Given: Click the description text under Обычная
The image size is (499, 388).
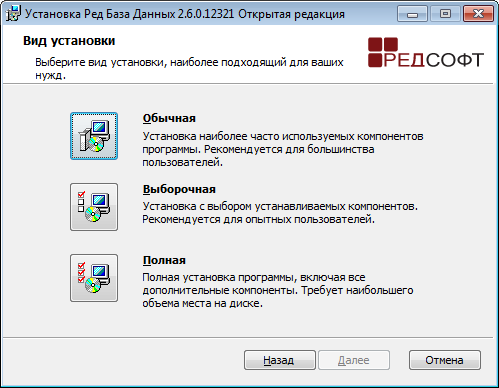Looking at the screenshot, I should [x=283, y=149].
